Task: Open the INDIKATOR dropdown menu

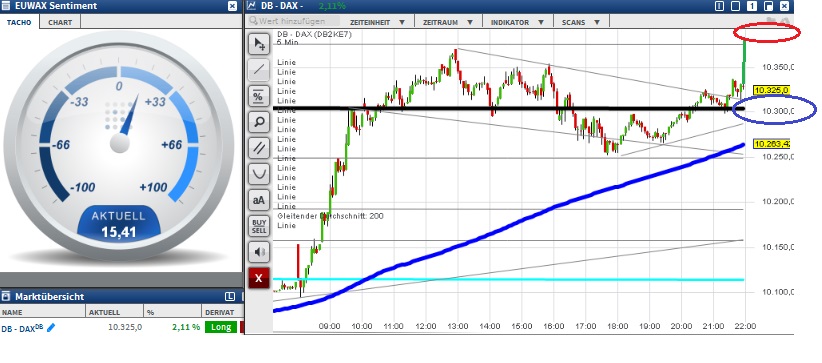Action: pos(517,23)
